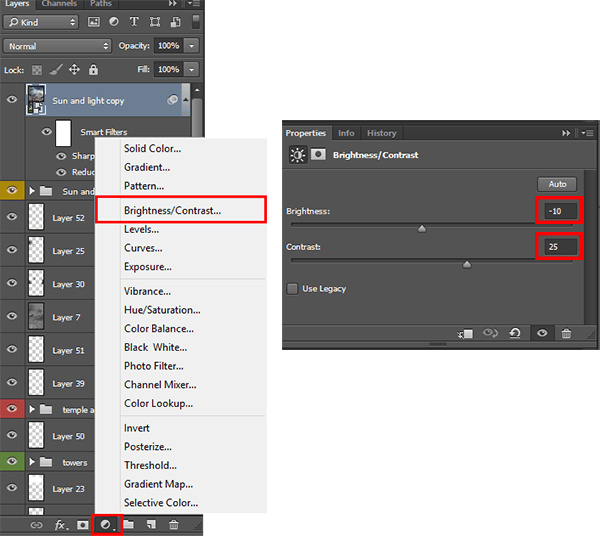Switch to the History tab
Screen dimensions: 600x536
(x=382, y=133)
